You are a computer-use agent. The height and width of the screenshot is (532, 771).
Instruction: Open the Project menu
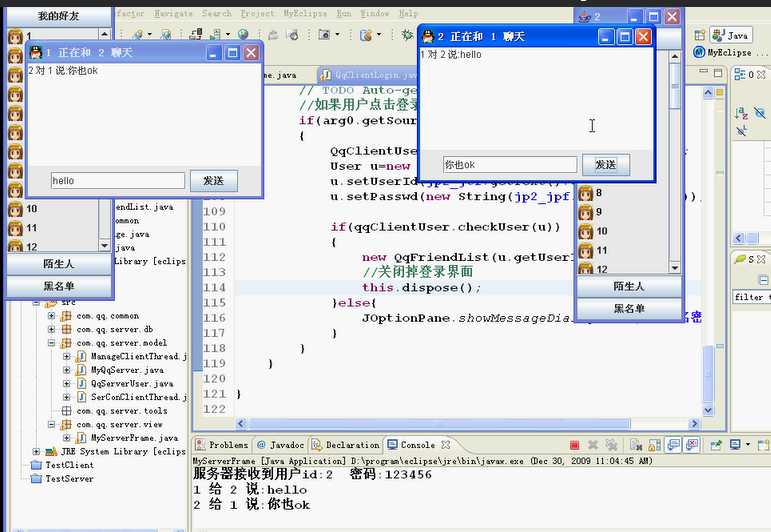[x=257, y=13]
